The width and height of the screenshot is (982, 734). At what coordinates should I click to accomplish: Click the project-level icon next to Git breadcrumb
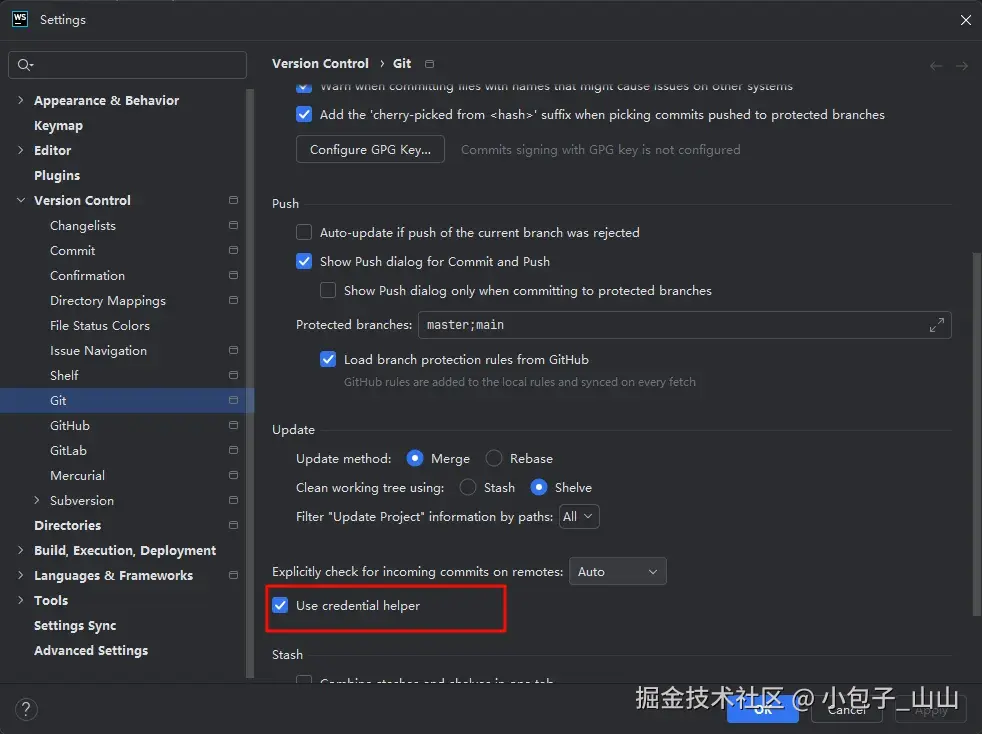point(430,64)
